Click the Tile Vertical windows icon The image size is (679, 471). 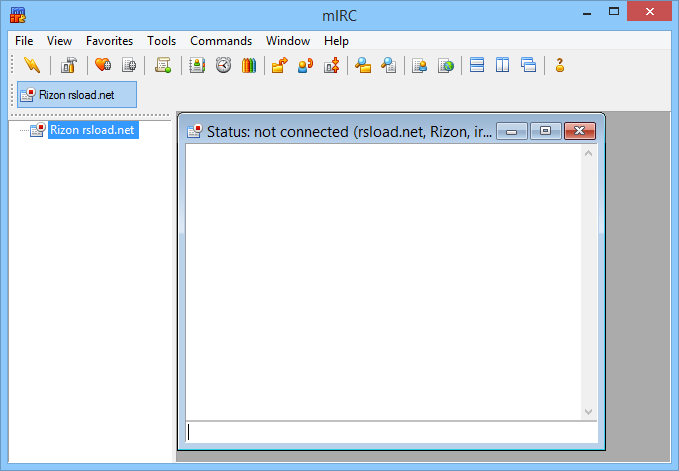point(503,66)
